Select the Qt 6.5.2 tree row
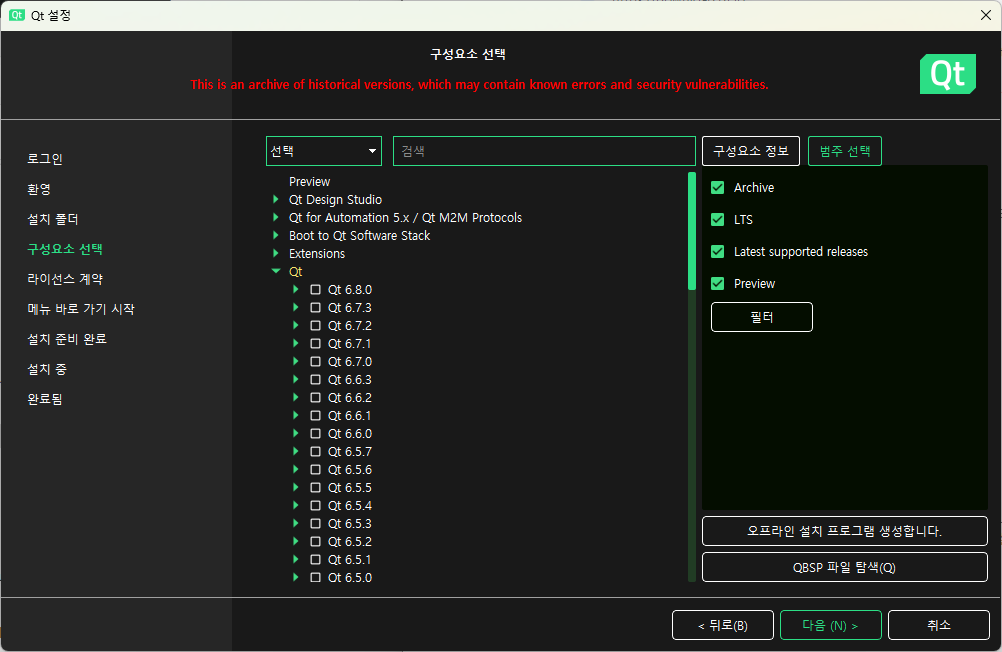 pos(350,541)
